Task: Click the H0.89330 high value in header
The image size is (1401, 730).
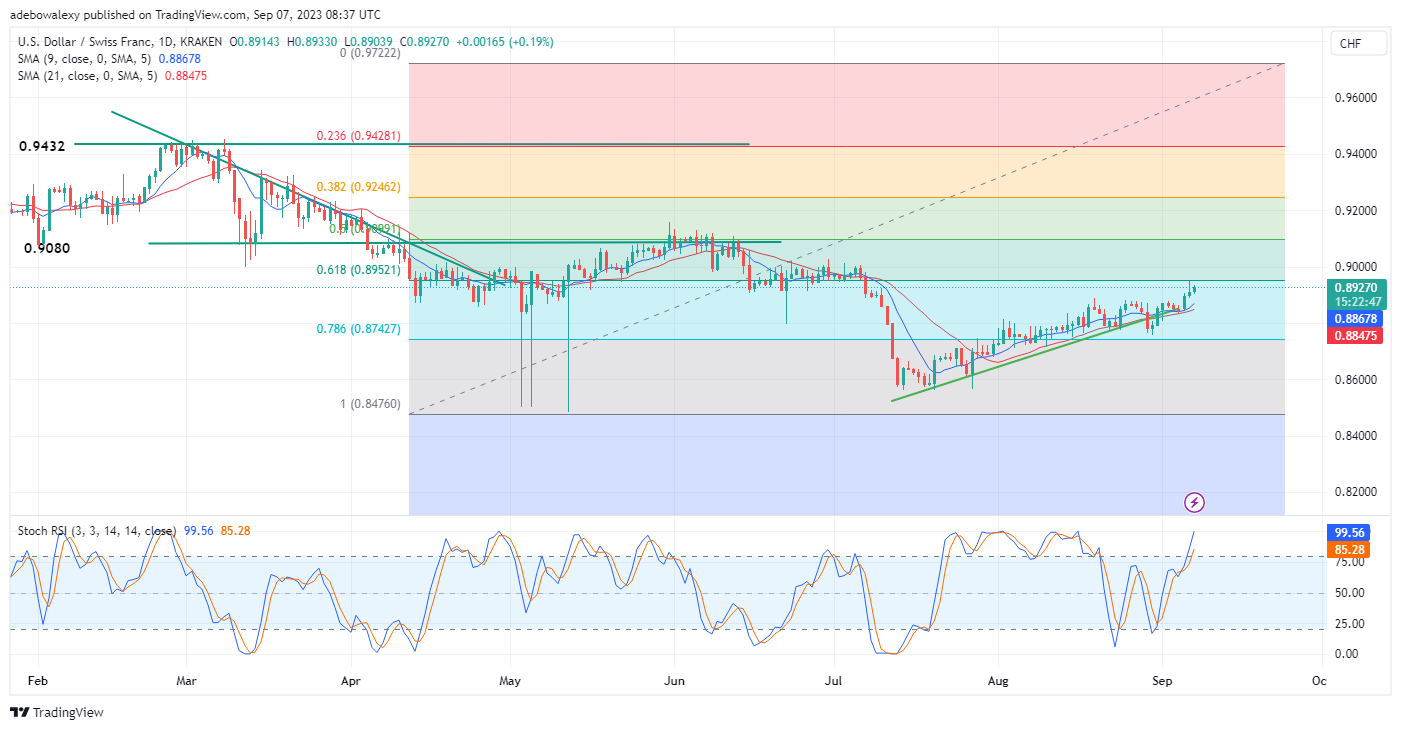Action: click(313, 42)
